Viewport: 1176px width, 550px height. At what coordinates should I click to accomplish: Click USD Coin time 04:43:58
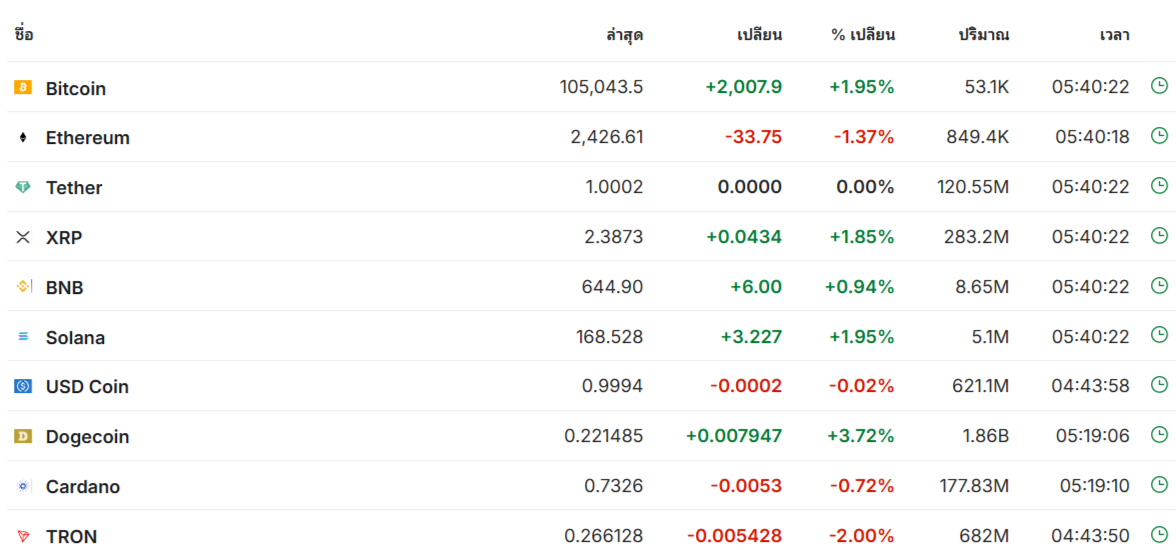1090,386
